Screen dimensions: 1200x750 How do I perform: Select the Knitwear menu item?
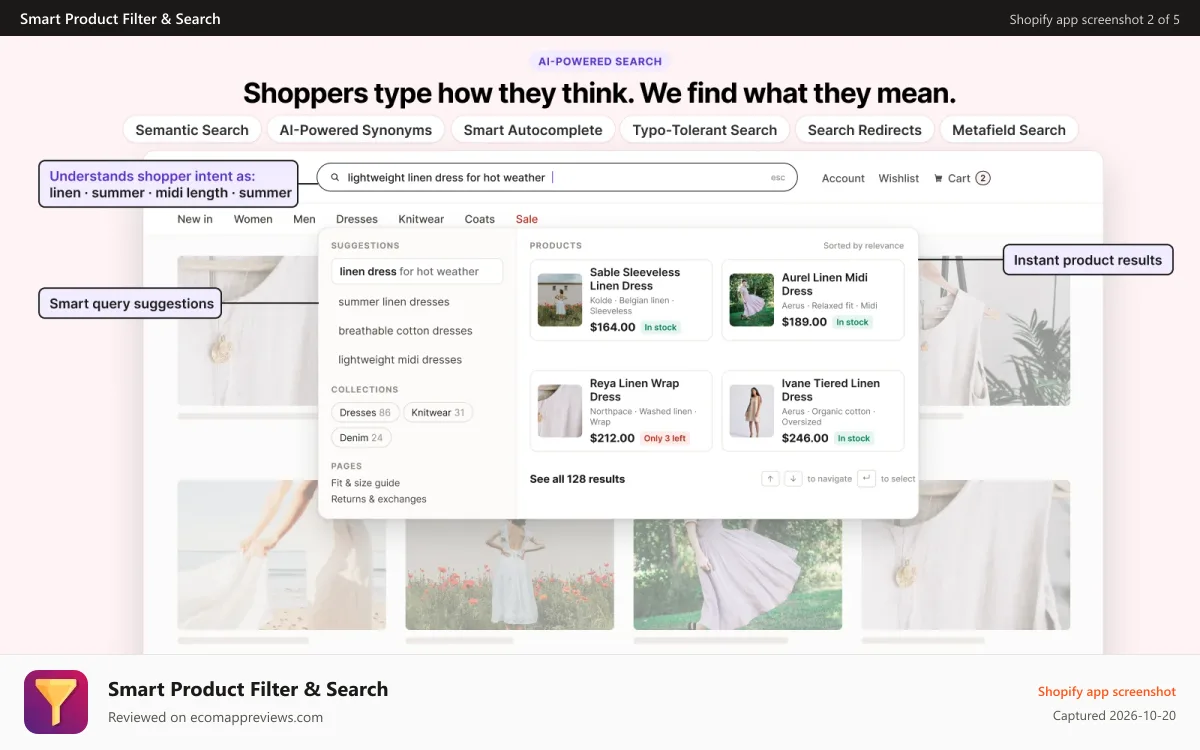coord(421,219)
